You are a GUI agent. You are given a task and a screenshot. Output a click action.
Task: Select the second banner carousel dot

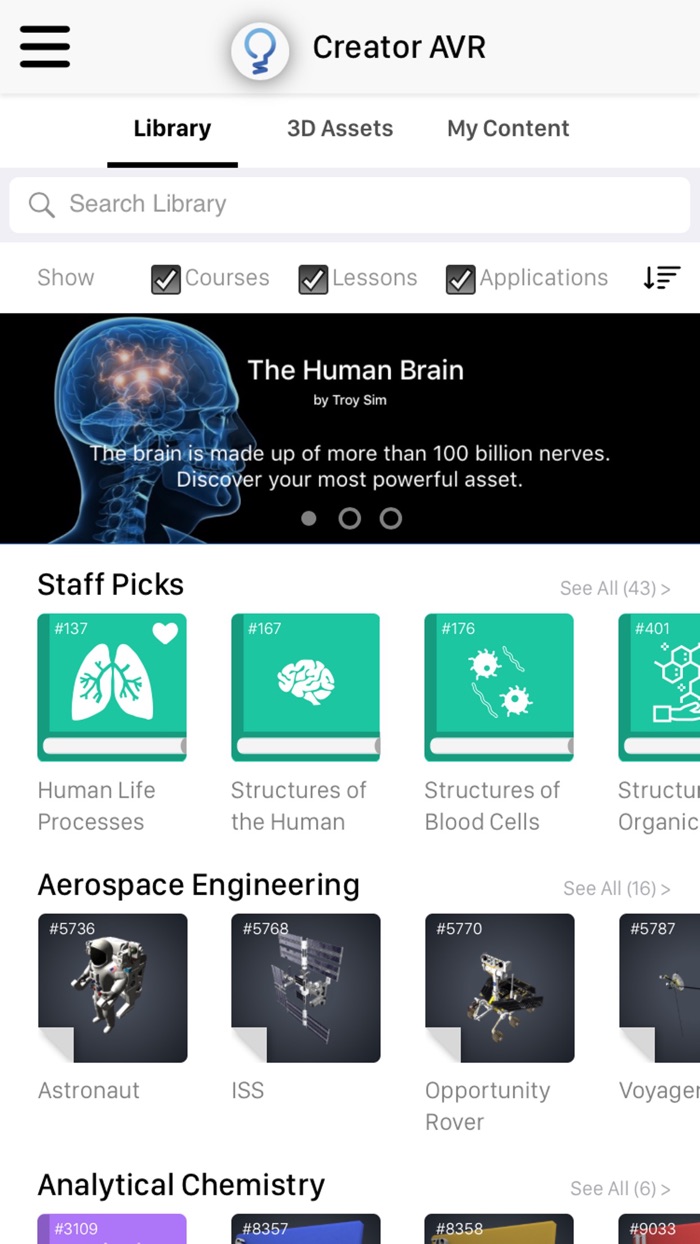[350, 518]
